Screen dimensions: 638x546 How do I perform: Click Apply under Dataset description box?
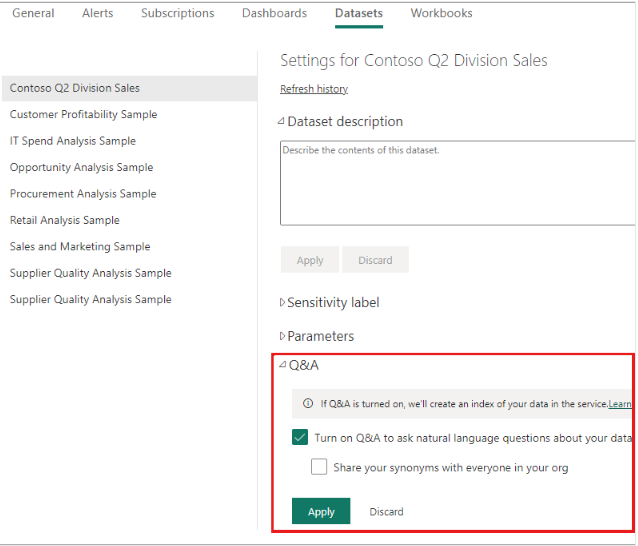[x=310, y=260]
